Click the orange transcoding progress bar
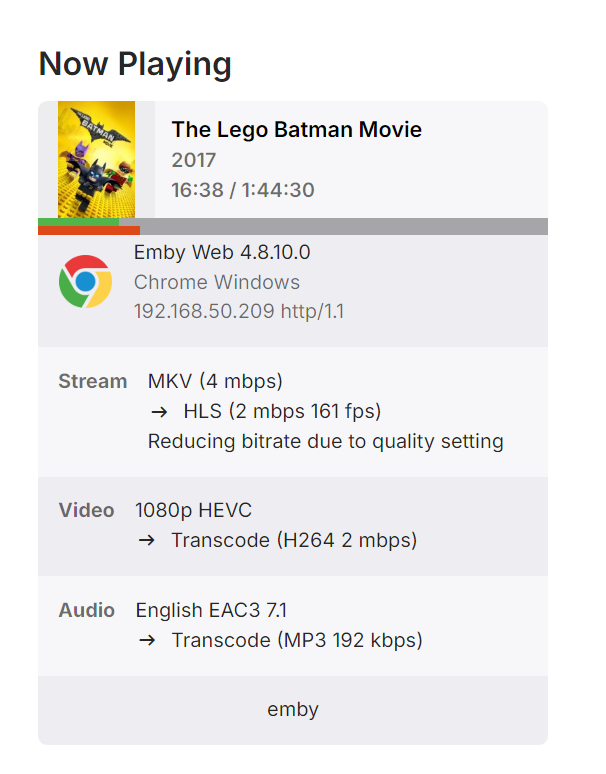The height and width of the screenshot is (774, 606). [88, 231]
